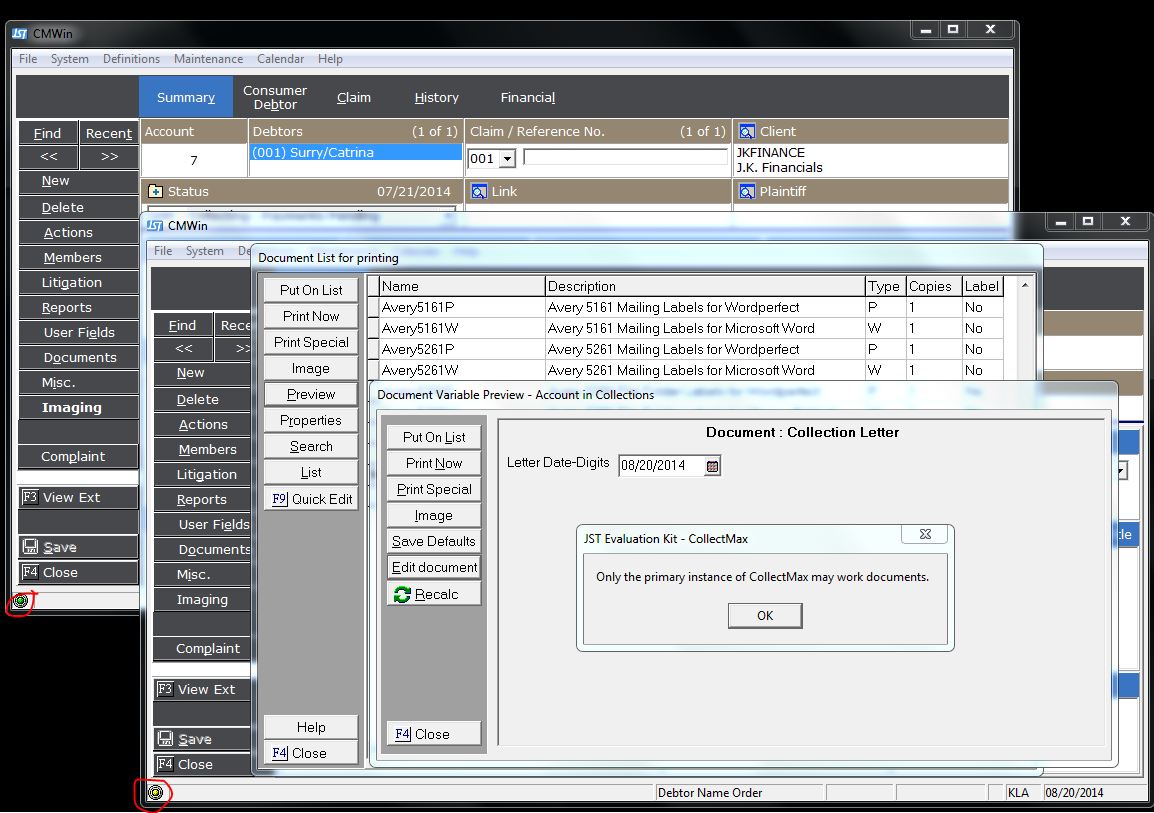Switch to the Financial tab
The height and width of the screenshot is (813, 1154).
527,97
